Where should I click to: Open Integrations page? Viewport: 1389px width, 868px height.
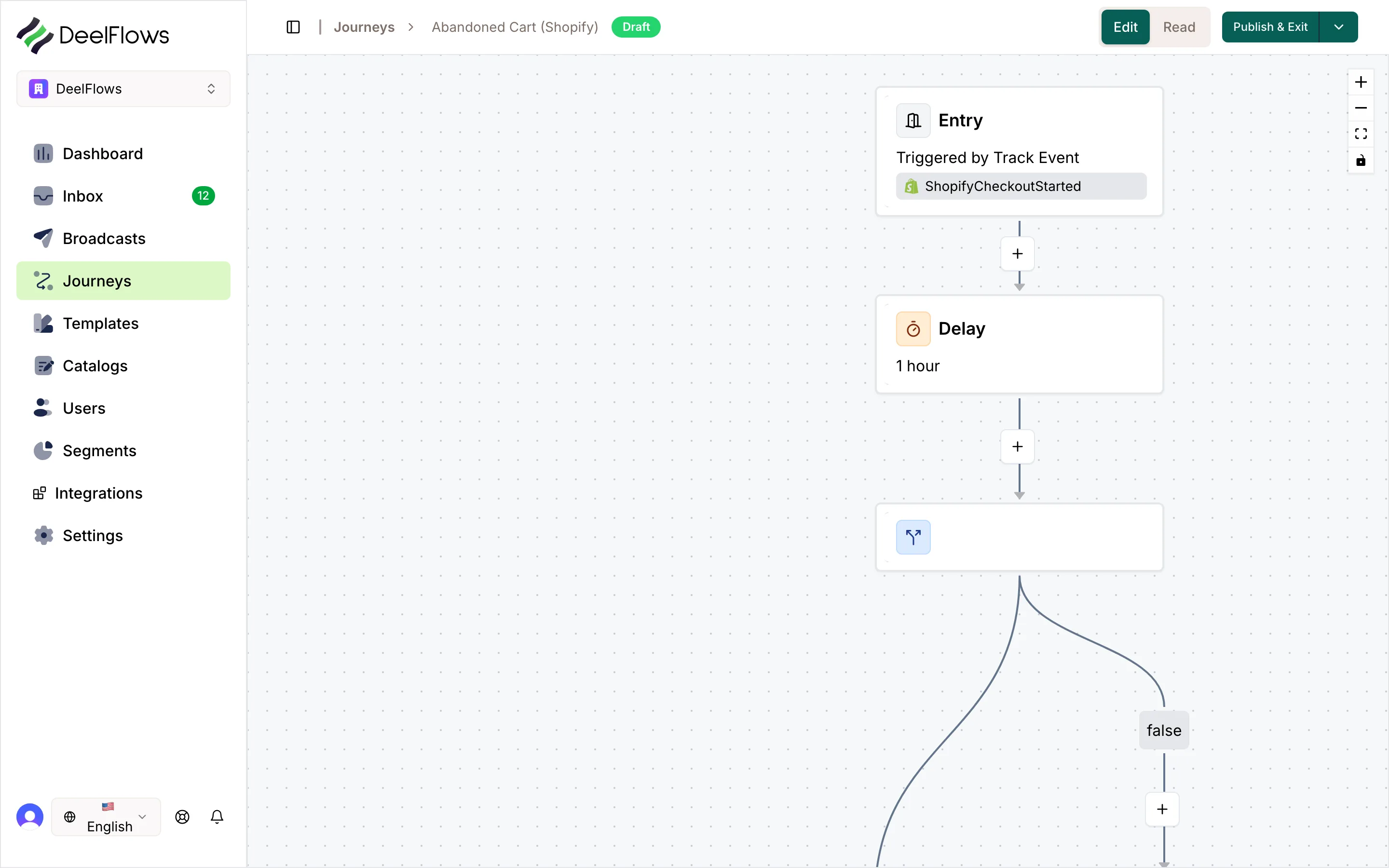[x=123, y=494]
